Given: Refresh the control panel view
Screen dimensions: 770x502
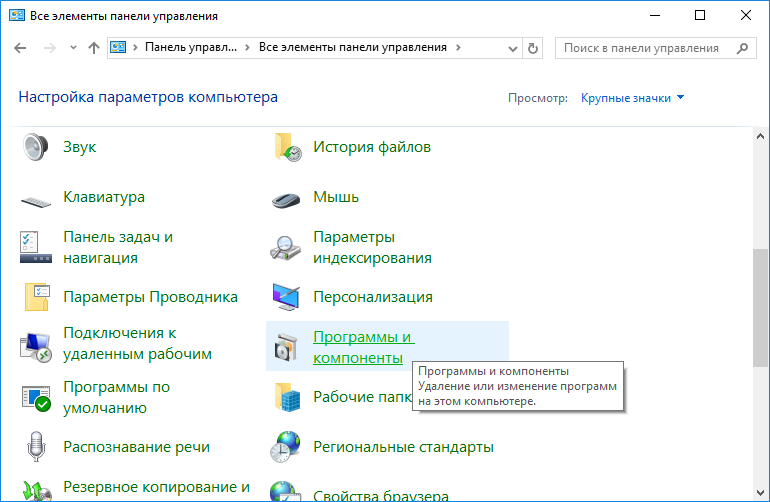Looking at the screenshot, I should pyautogui.click(x=533, y=48).
